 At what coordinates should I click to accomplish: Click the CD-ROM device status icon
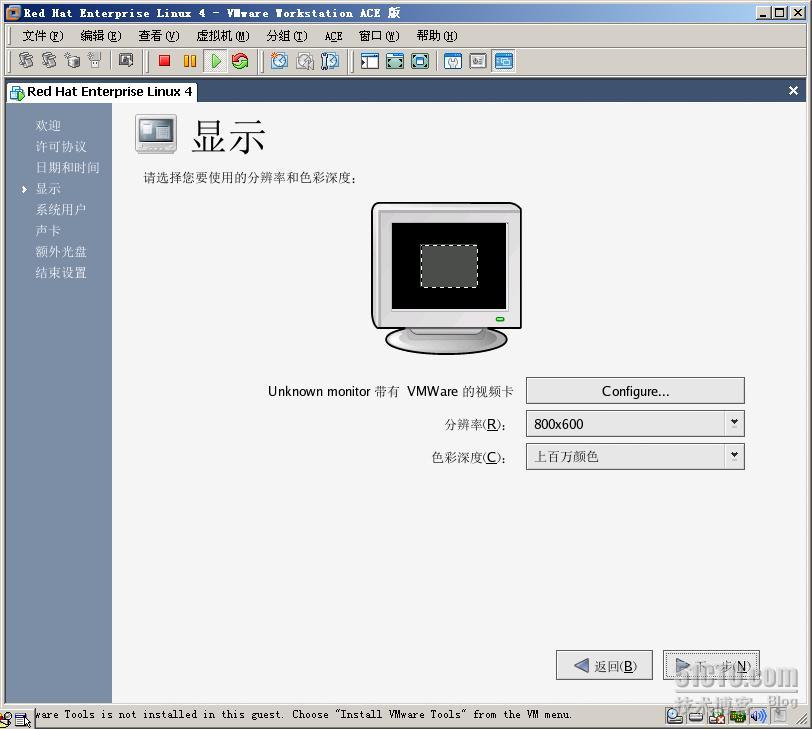[x=674, y=716]
